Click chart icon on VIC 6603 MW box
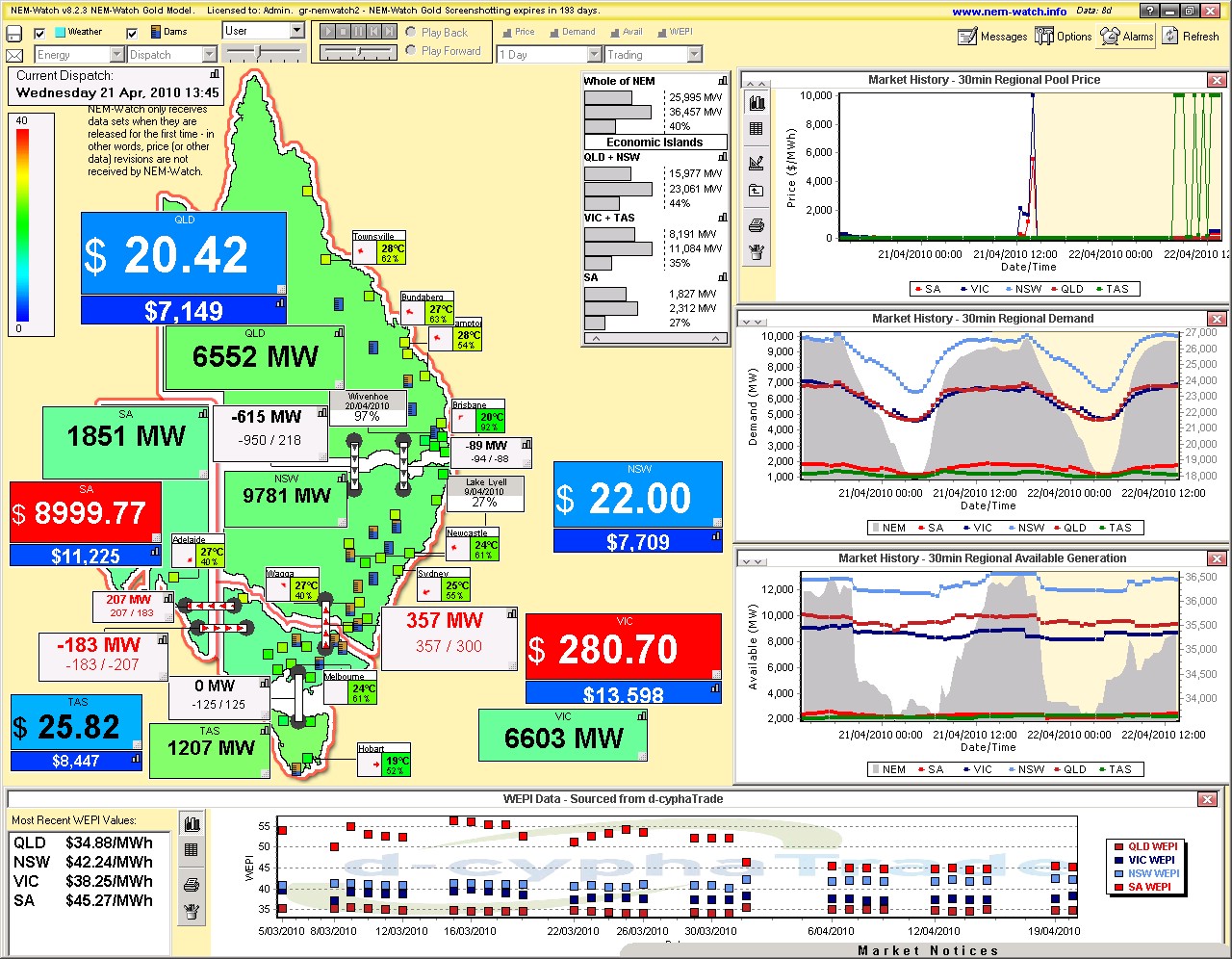The image size is (1232, 959). [x=642, y=715]
